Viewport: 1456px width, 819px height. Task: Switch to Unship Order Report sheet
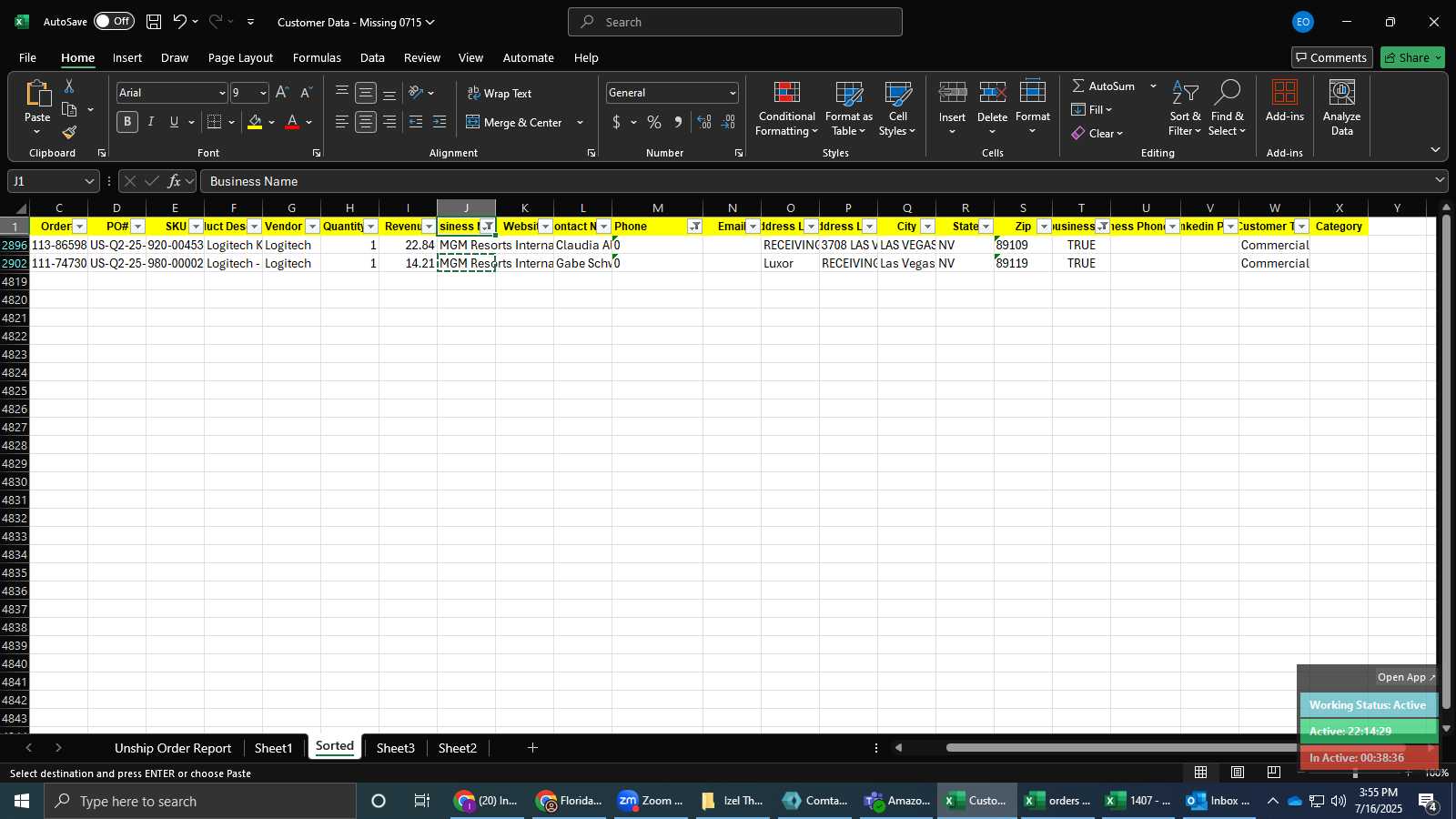[x=173, y=748]
